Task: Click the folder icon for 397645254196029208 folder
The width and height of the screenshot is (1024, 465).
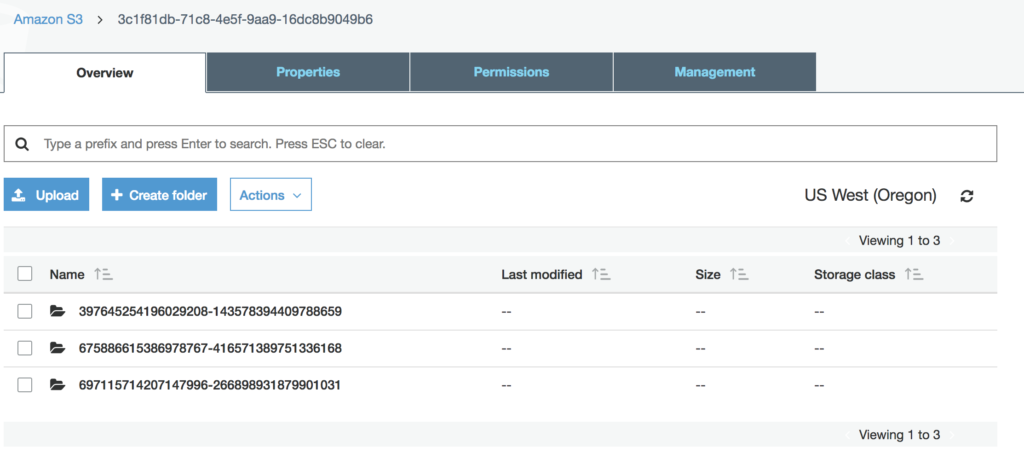Action: [x=57, y=311]
